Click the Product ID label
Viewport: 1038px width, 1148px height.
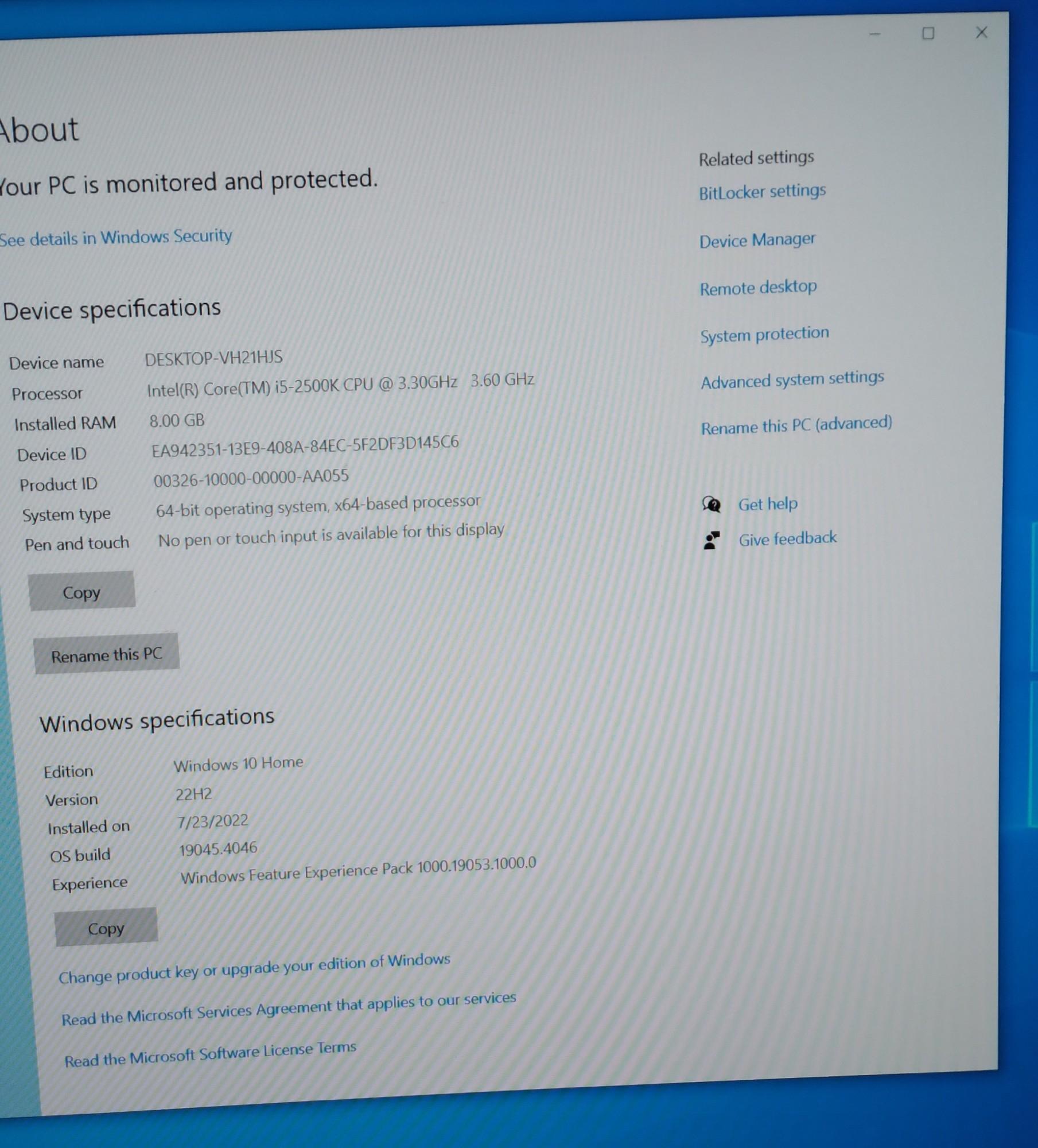click(59, 485)
